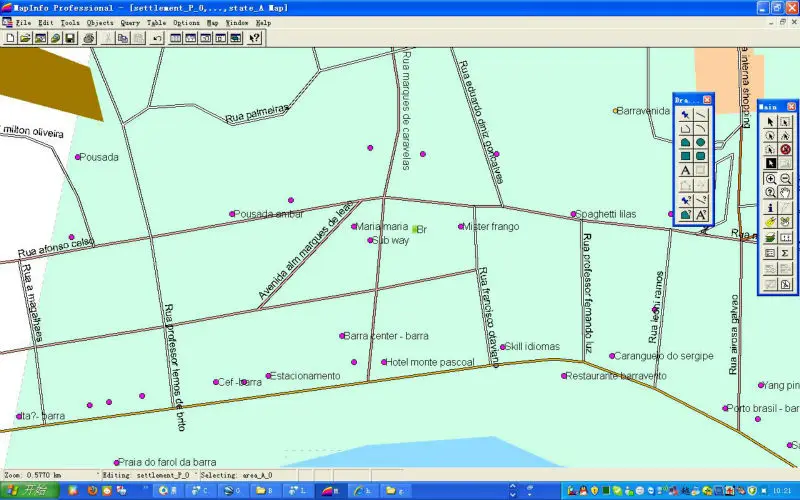Open the New Browser window icon

[x=175, y=38]
